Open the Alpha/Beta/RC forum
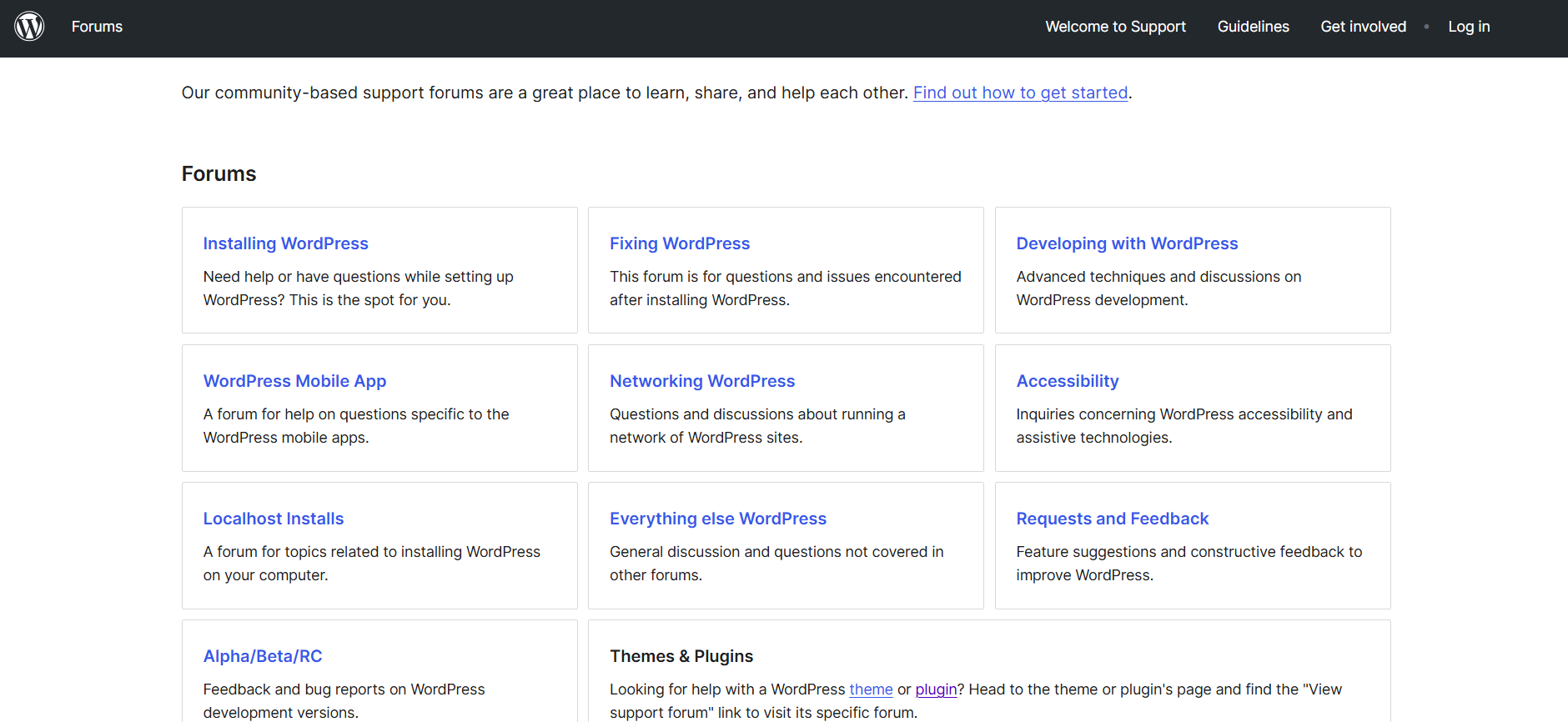 pyautogui.click(x=263, y=656)
